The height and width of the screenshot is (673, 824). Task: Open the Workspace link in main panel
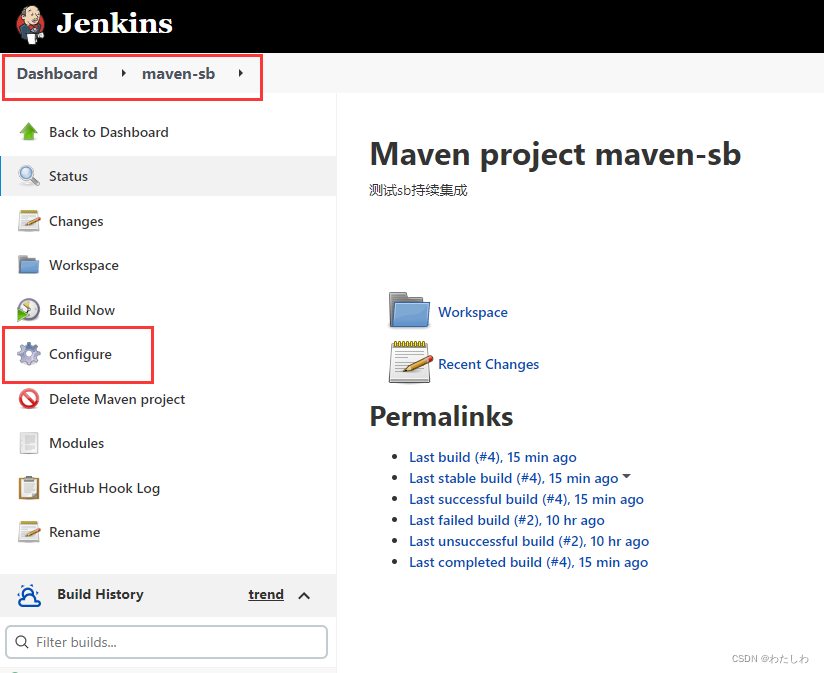(473, 312)
